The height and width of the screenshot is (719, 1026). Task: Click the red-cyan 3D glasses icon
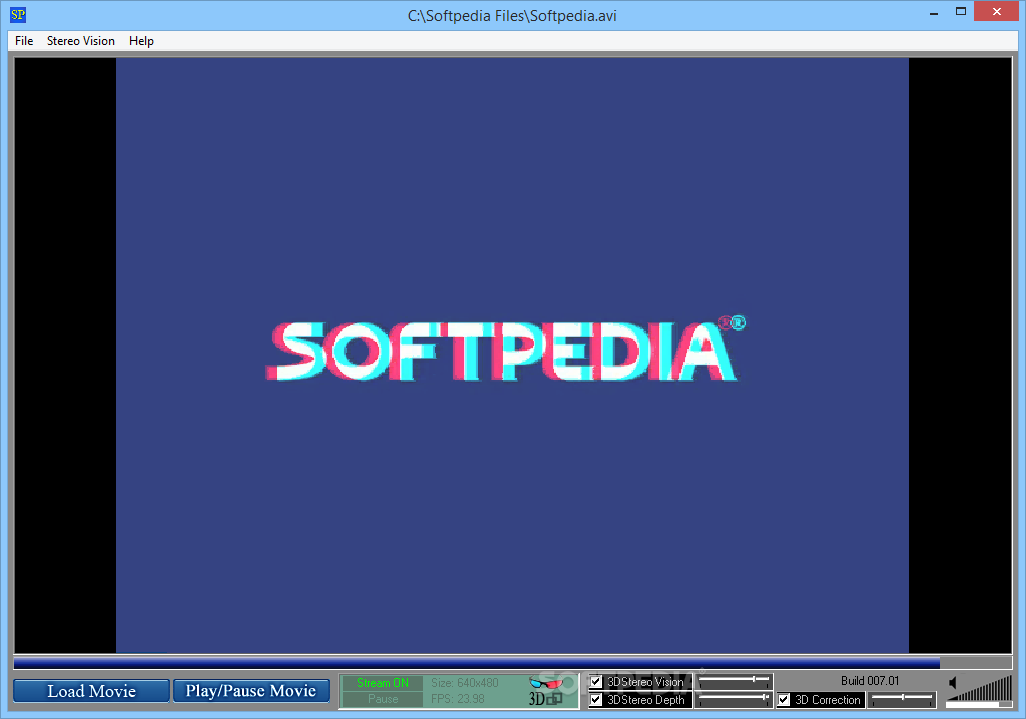tap(546, 683)
